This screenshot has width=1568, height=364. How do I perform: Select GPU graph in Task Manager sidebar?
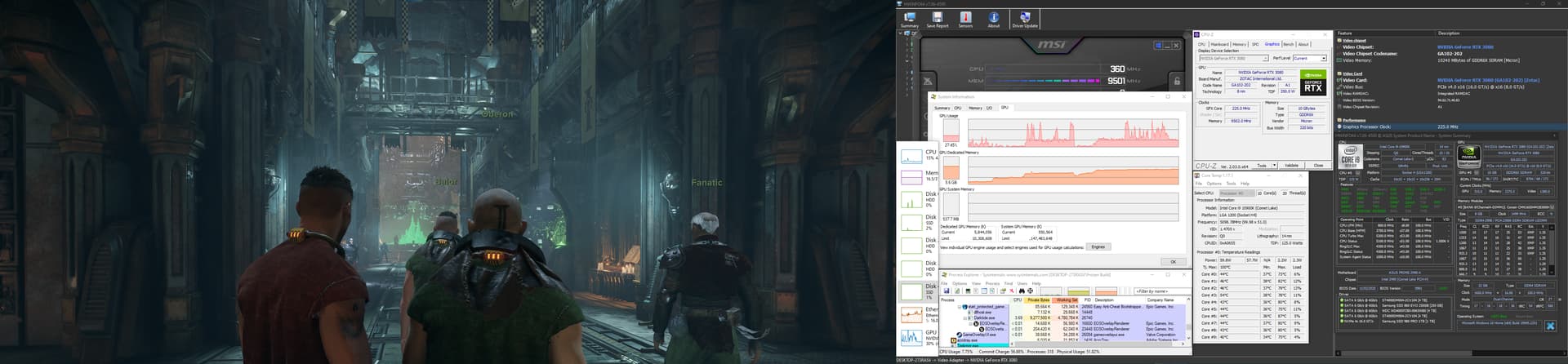[x=919, y=336]
